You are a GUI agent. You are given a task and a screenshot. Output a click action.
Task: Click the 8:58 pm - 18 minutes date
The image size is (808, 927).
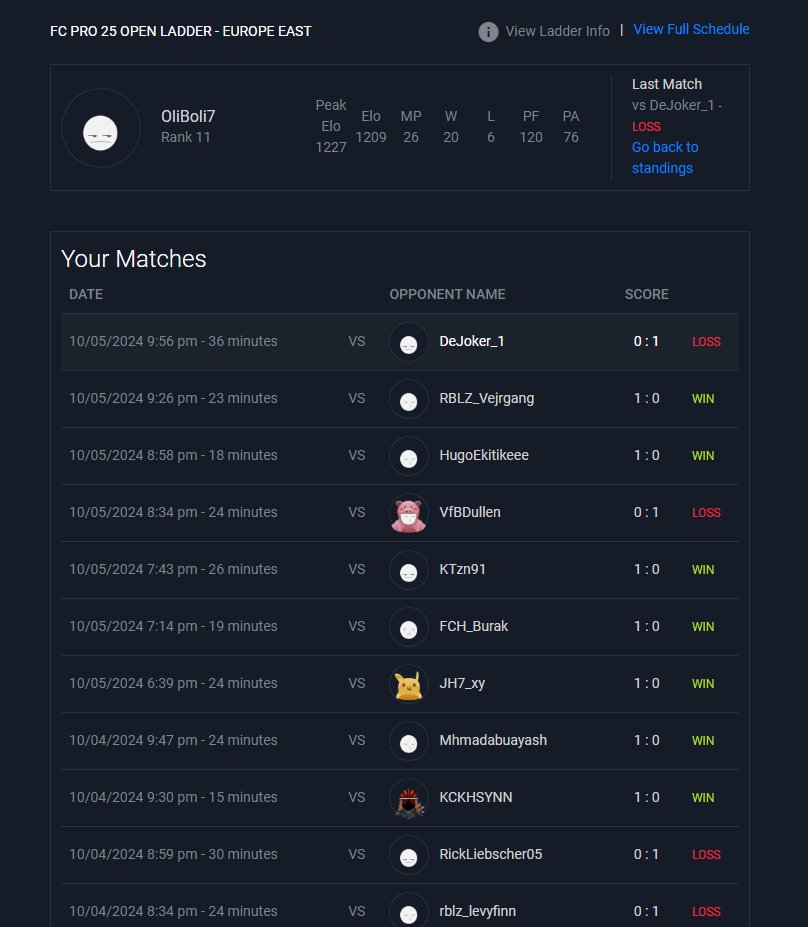(x=173, y=455)
